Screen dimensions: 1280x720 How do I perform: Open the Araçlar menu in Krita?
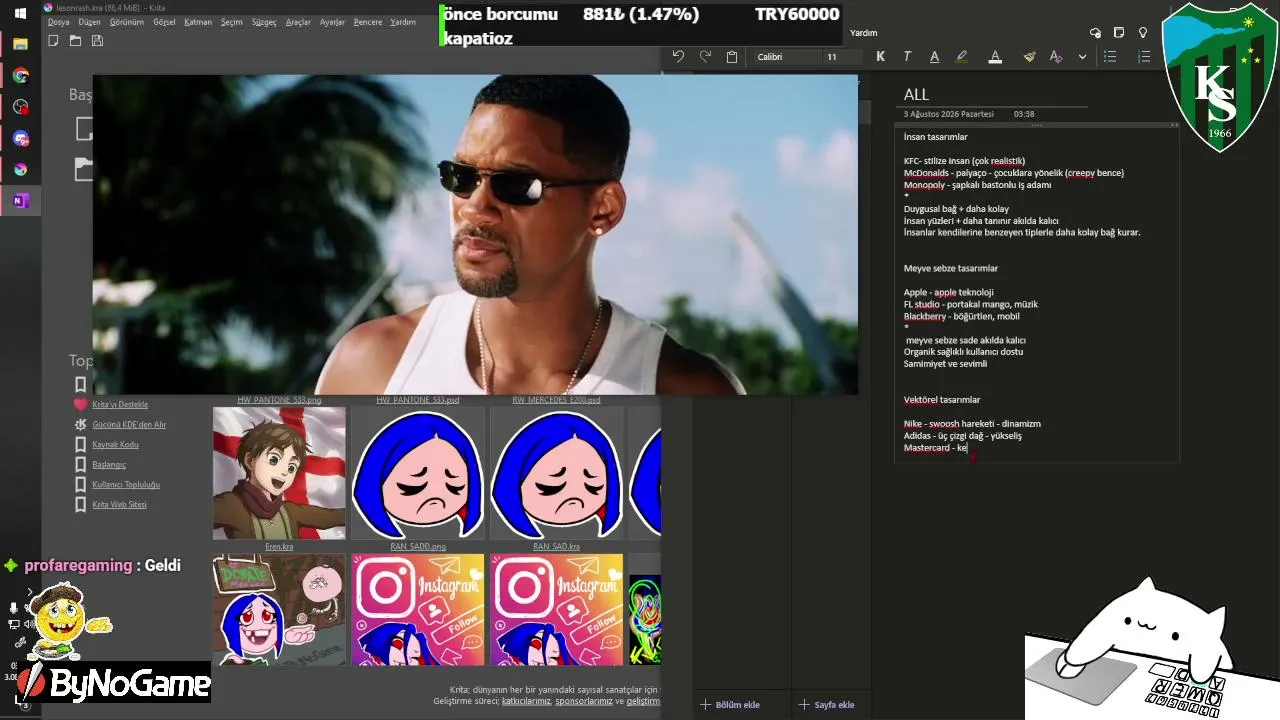[298, 22]
